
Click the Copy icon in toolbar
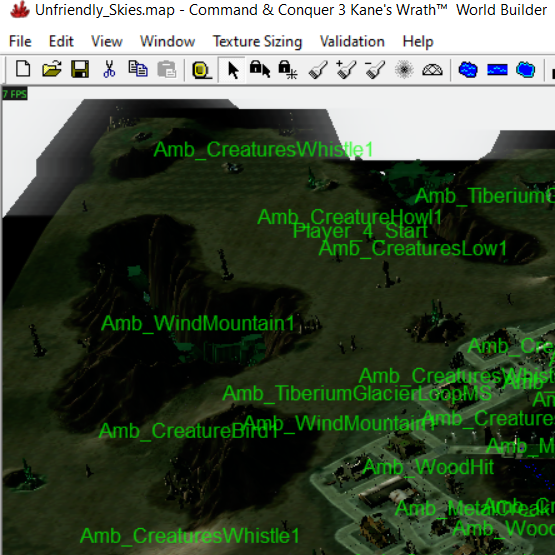point(138,69)
